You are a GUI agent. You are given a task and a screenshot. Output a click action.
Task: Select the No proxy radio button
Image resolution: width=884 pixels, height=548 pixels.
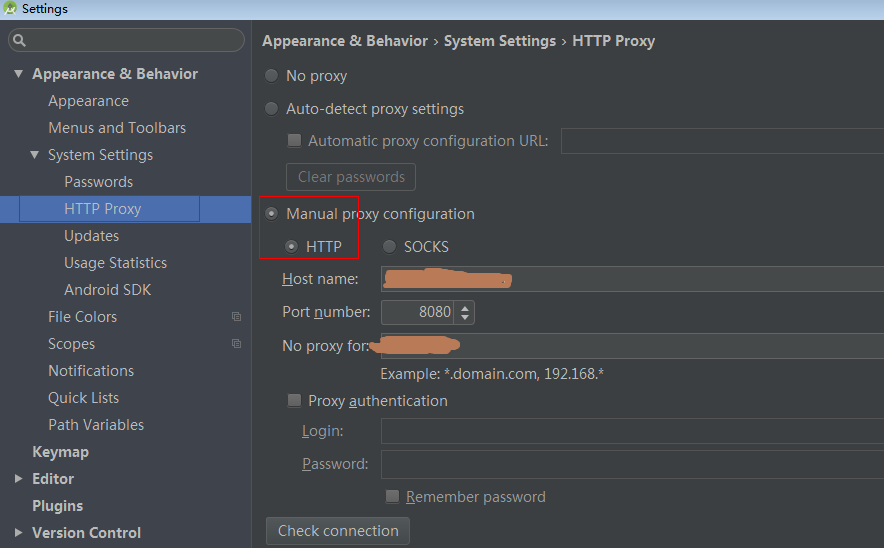[272, 76]
